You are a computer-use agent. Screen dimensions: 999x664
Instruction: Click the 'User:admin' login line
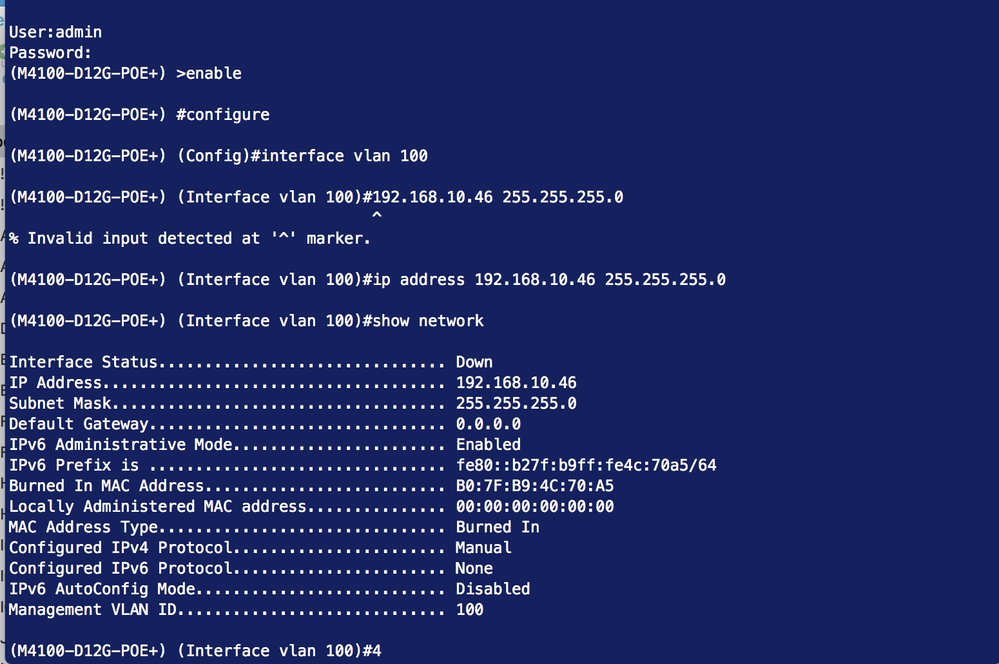tap(55, 32)
